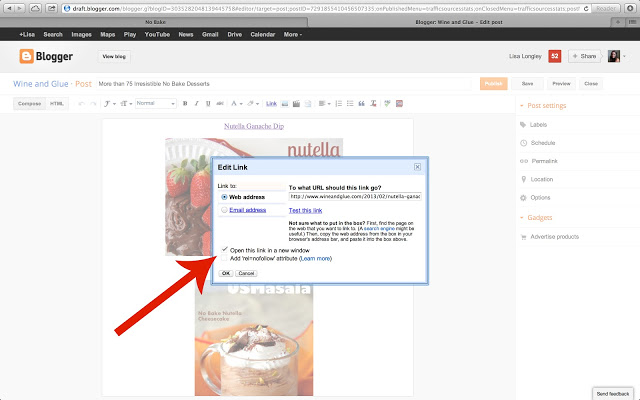Click the Test this link hyperlink
This screenshot has height=400, width=640.
pyautogui.click(x=305, y=211)
